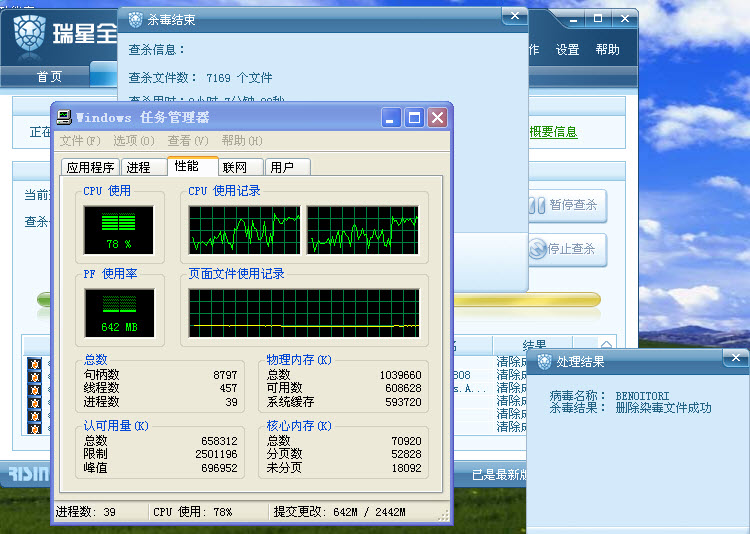Screen dimensions: 750x534
Task: Open the 查看(V) menu in Task Manager
Action: 188,141
